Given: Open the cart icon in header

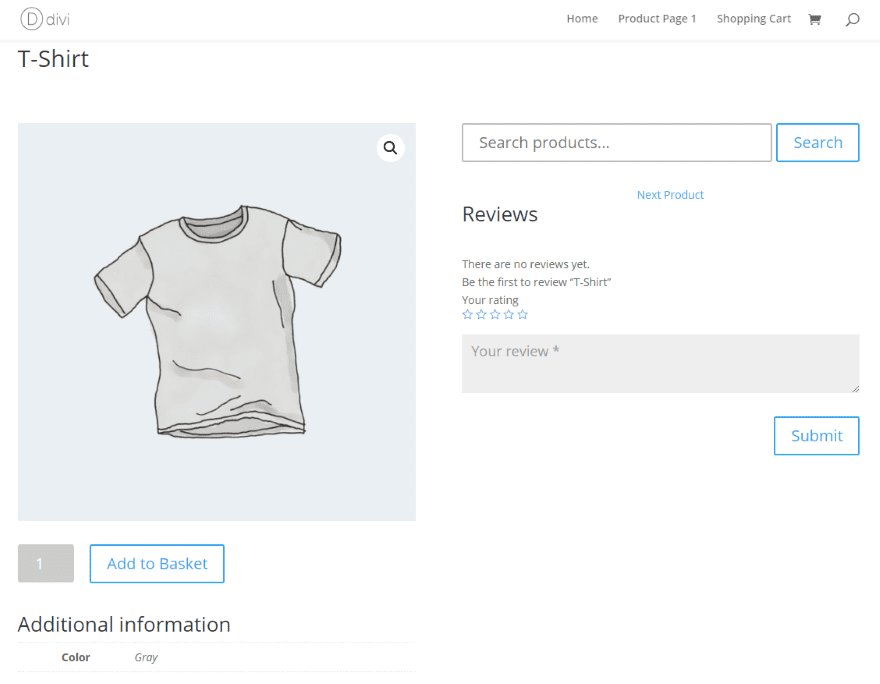Looking at the screenshot, I should tap(814, 19).
